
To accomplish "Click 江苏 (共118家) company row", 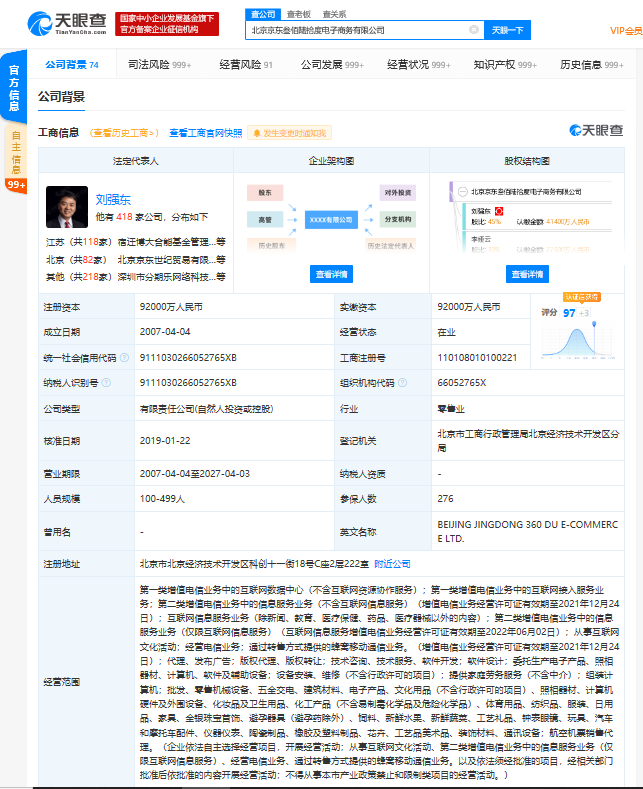I will click(x=136, y=242).
